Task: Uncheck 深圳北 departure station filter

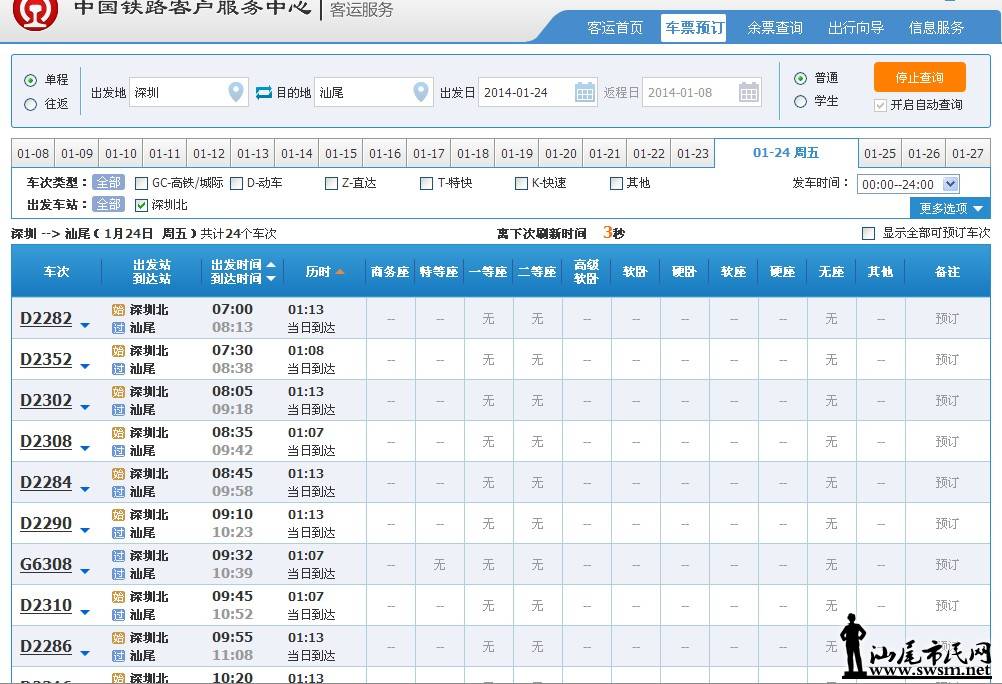Action: pos(142,205)
